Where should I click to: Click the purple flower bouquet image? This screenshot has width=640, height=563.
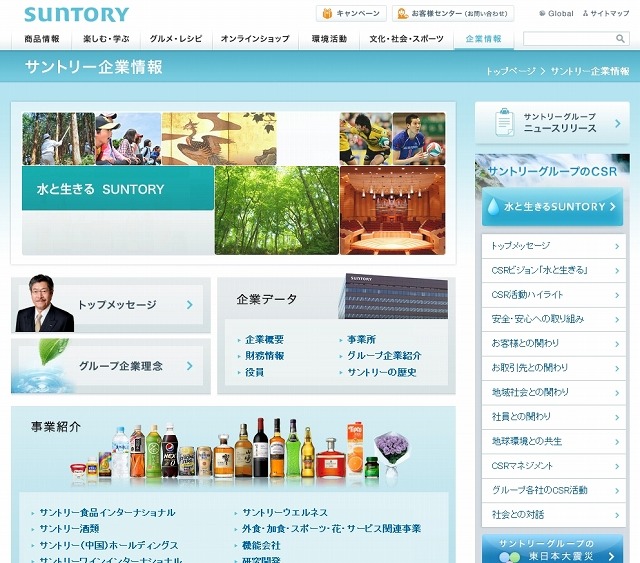click(391, 455)
